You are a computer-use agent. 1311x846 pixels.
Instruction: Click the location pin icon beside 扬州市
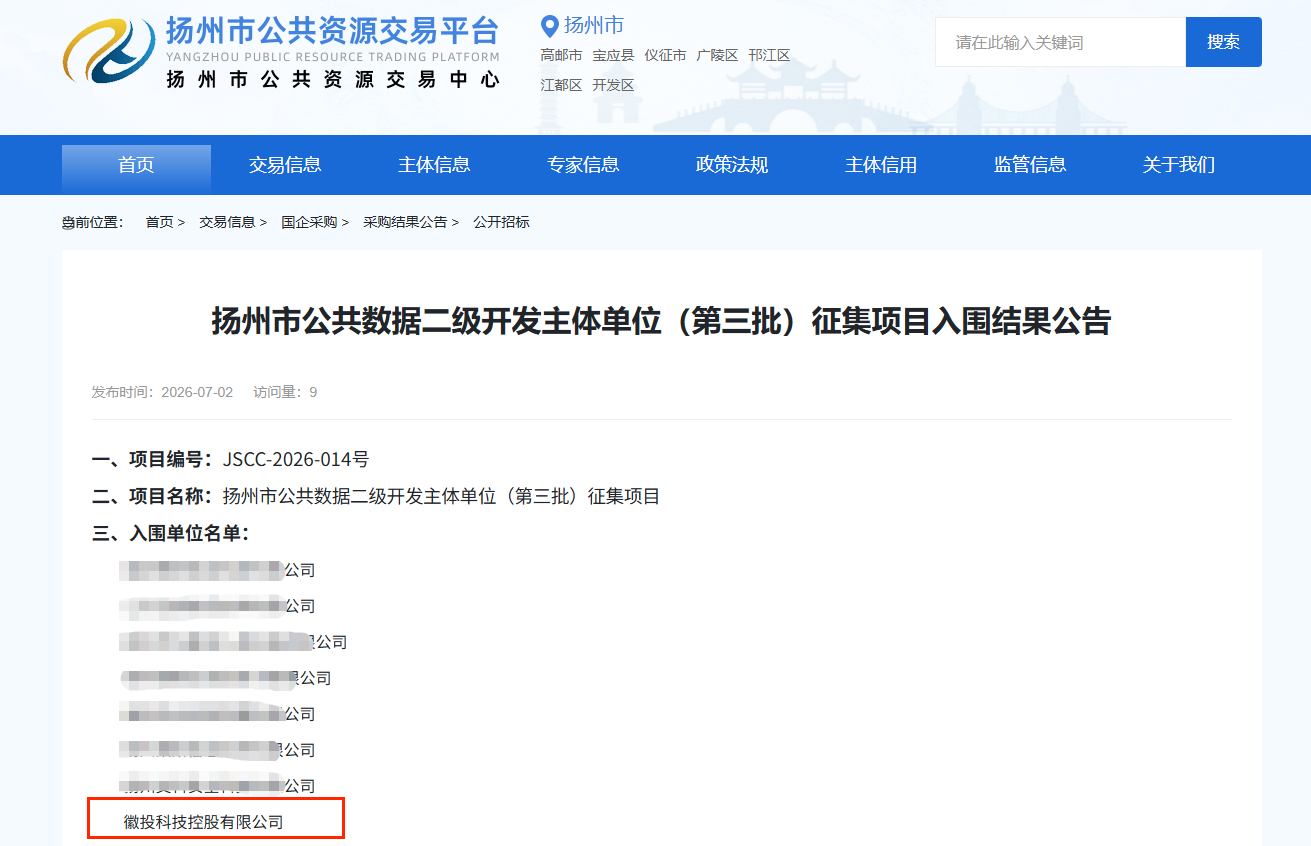click(549, 26)
